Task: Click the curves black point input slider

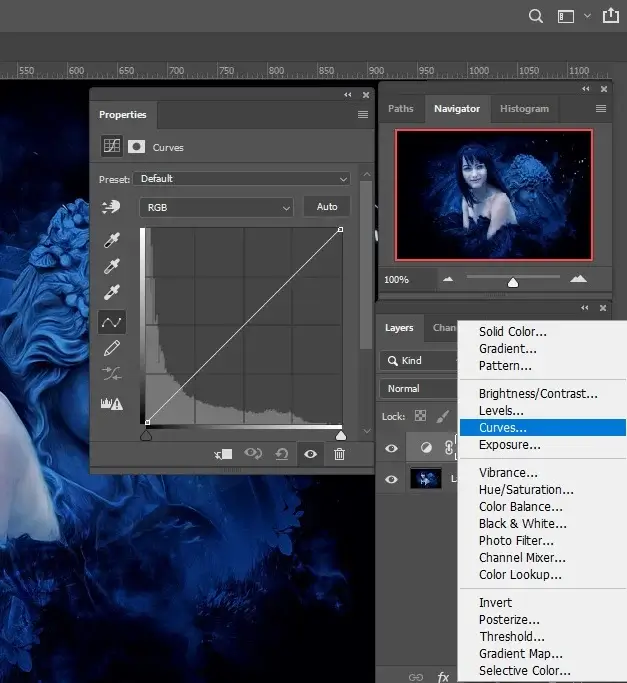Action: pos(146,435)
